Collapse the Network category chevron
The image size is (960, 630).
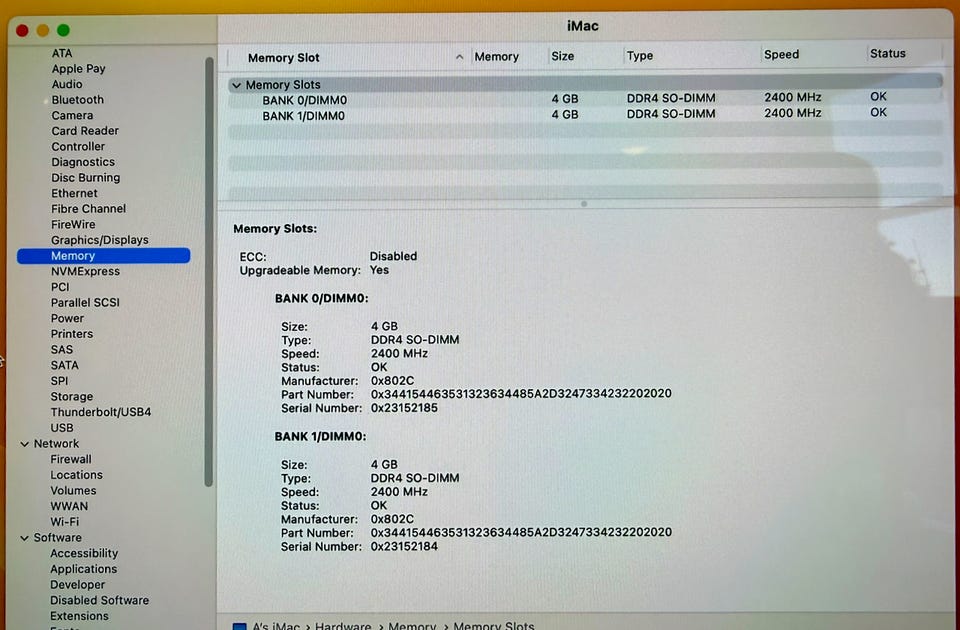tap(24, 444)
